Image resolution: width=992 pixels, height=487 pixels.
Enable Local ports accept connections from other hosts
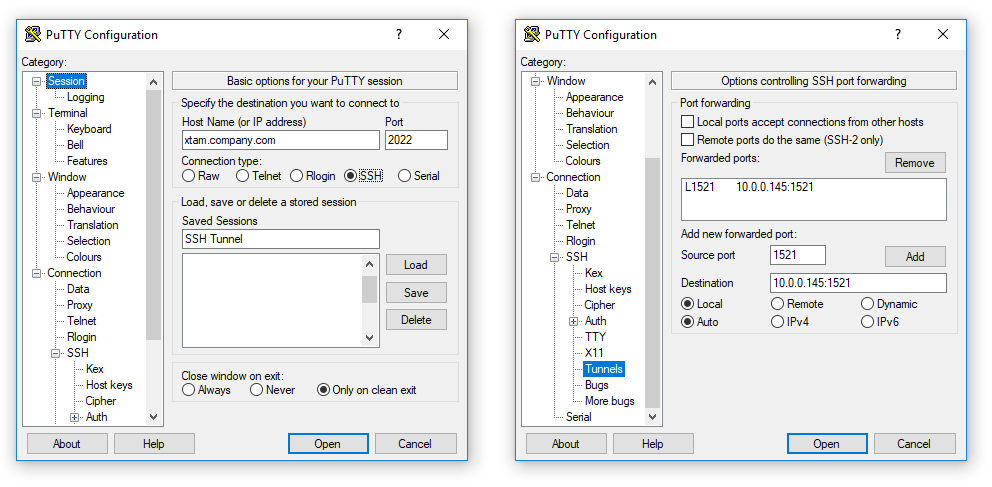(x=688, y=122)
